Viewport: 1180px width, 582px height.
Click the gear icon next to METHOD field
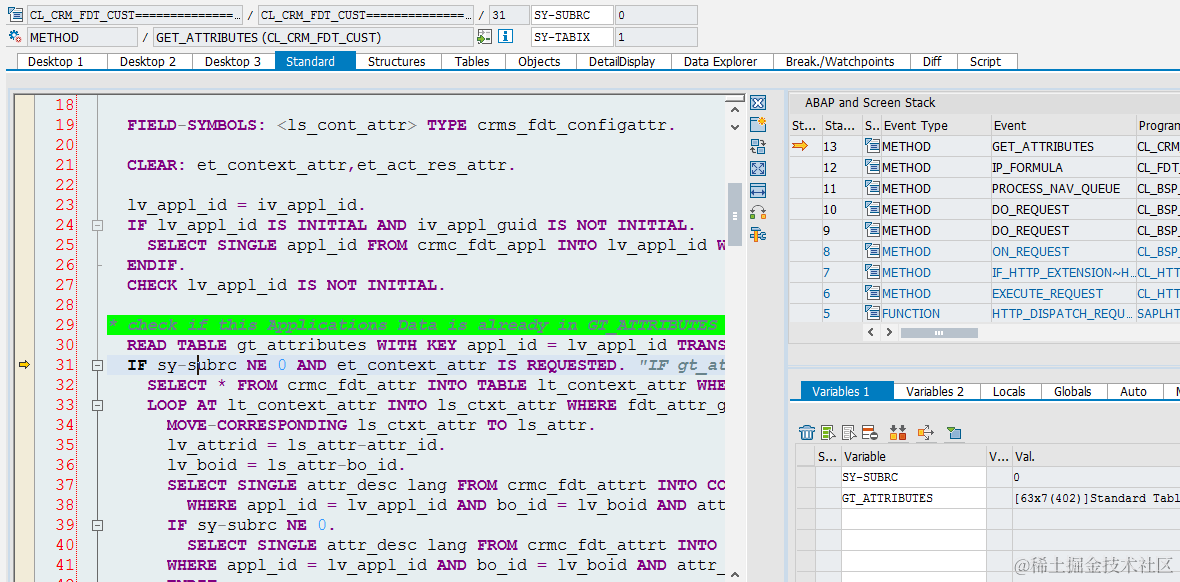click(x=14, y=37)
